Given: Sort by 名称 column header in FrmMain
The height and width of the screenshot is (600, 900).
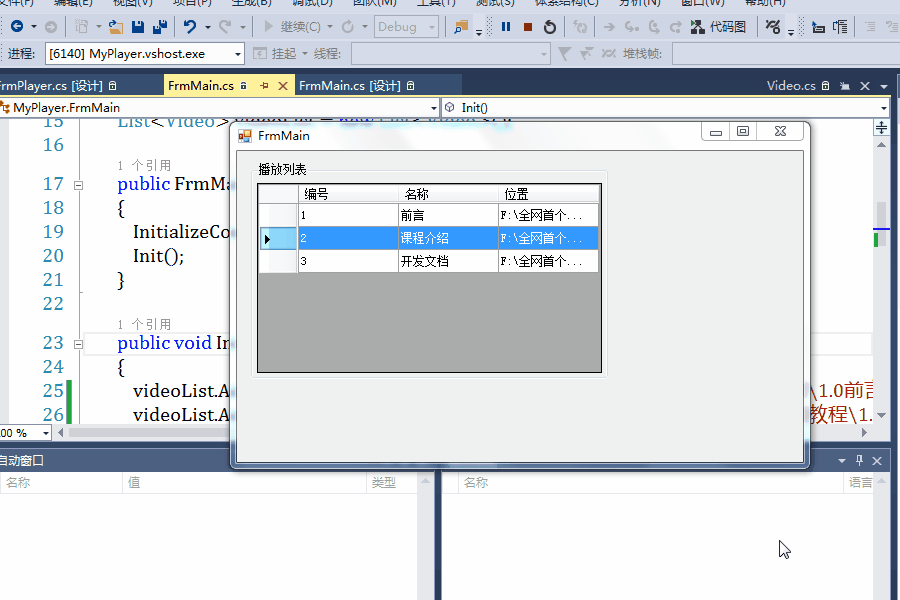Looking at the screenshot, I should point(448,194).
